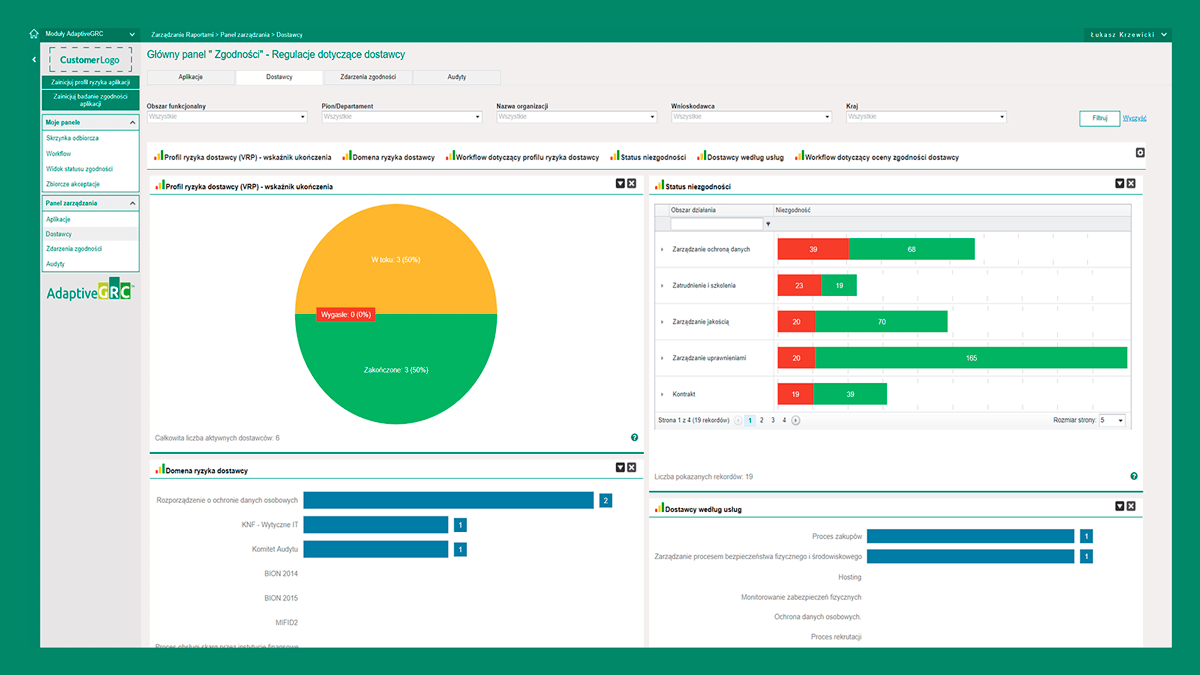Click help icon under Status niezgodności

tap(1134, 477)
